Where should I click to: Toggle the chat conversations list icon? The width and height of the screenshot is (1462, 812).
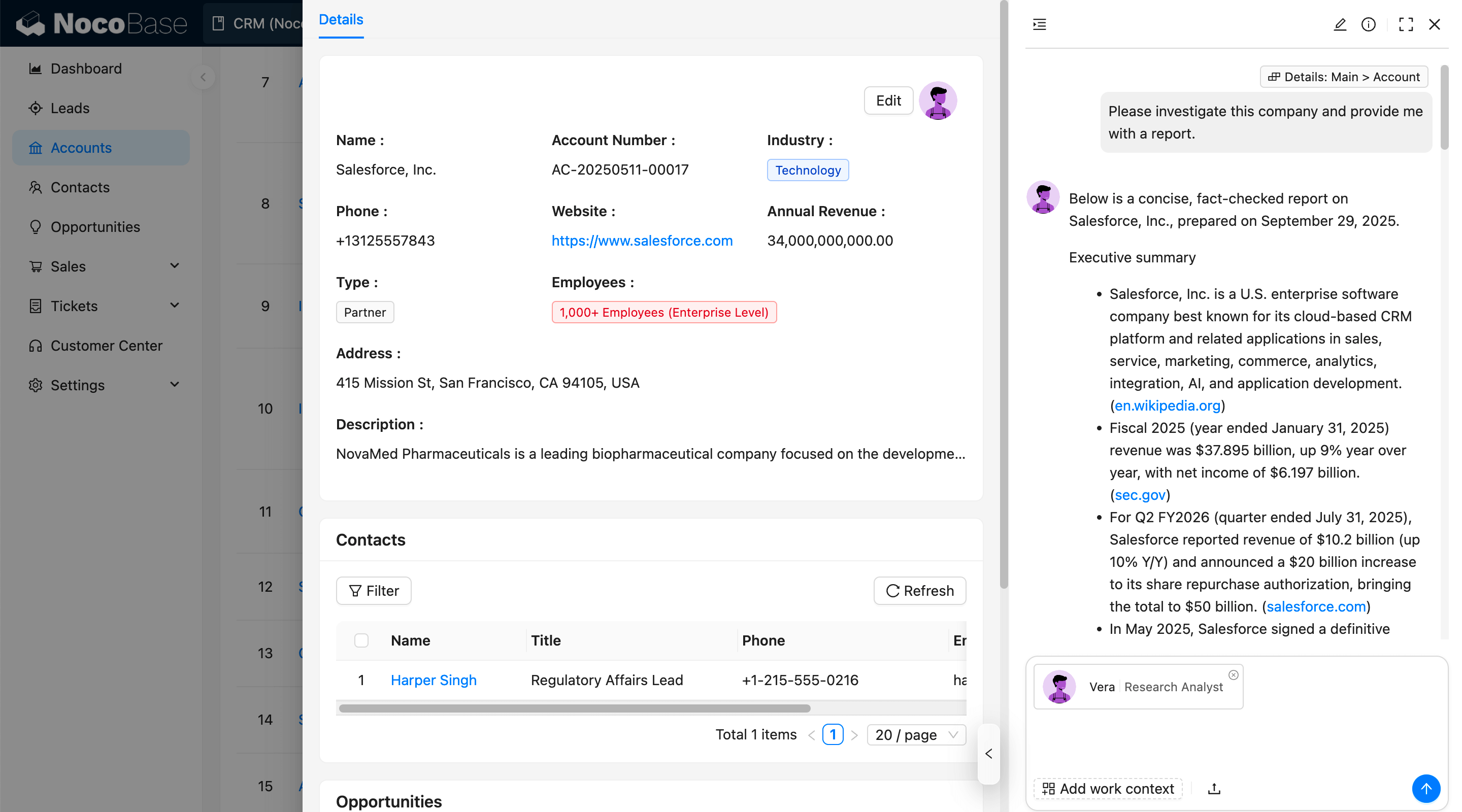click(x=1039, y=24)
